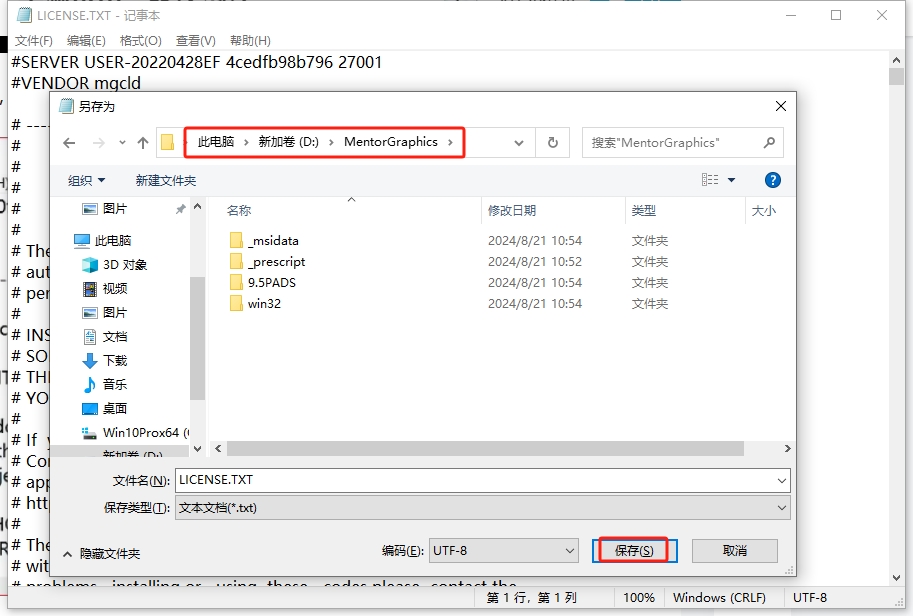Open Help with the question icon
Screen dimensions: 913x616
pyautogui.click(x=773, y=180)
